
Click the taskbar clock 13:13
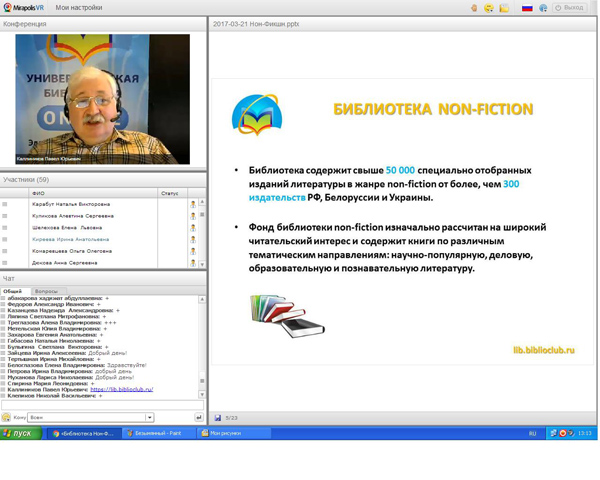click(585, 433)
